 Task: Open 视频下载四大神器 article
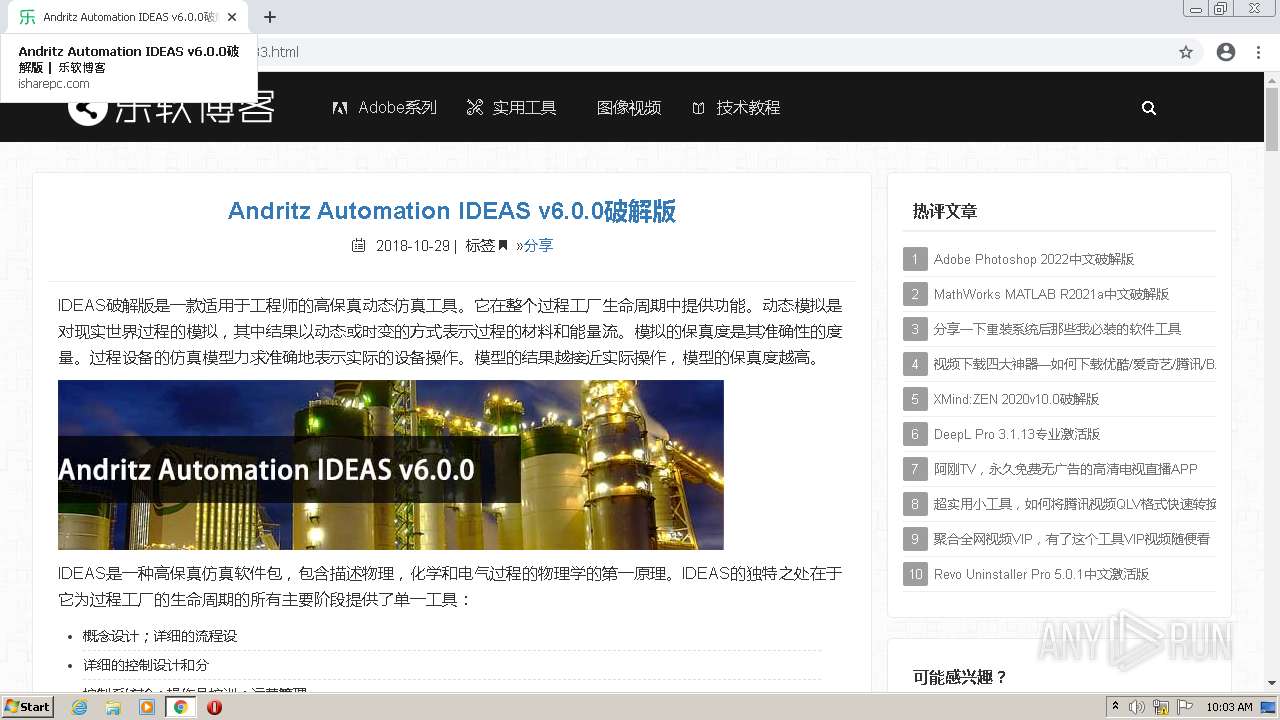1075,364
